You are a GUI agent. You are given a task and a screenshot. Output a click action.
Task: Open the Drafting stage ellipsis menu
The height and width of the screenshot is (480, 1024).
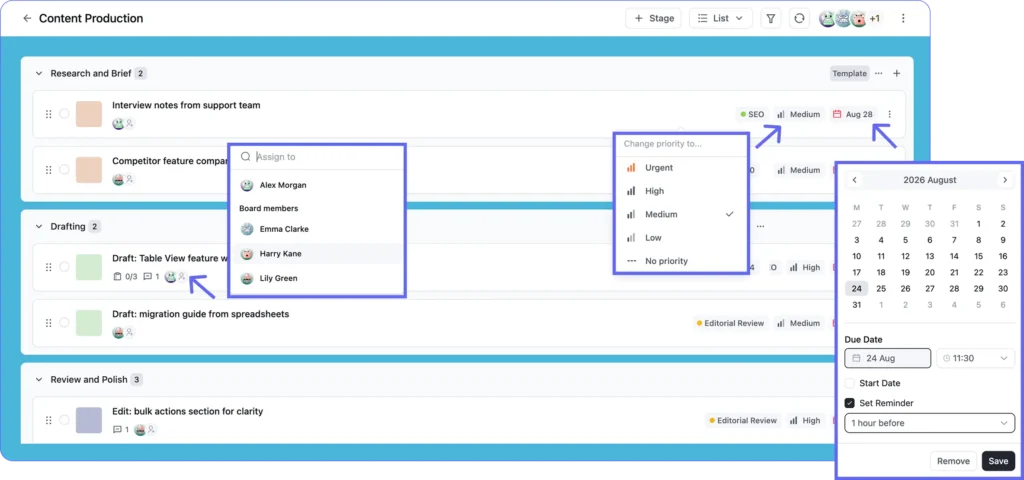(x=760, y=227)
